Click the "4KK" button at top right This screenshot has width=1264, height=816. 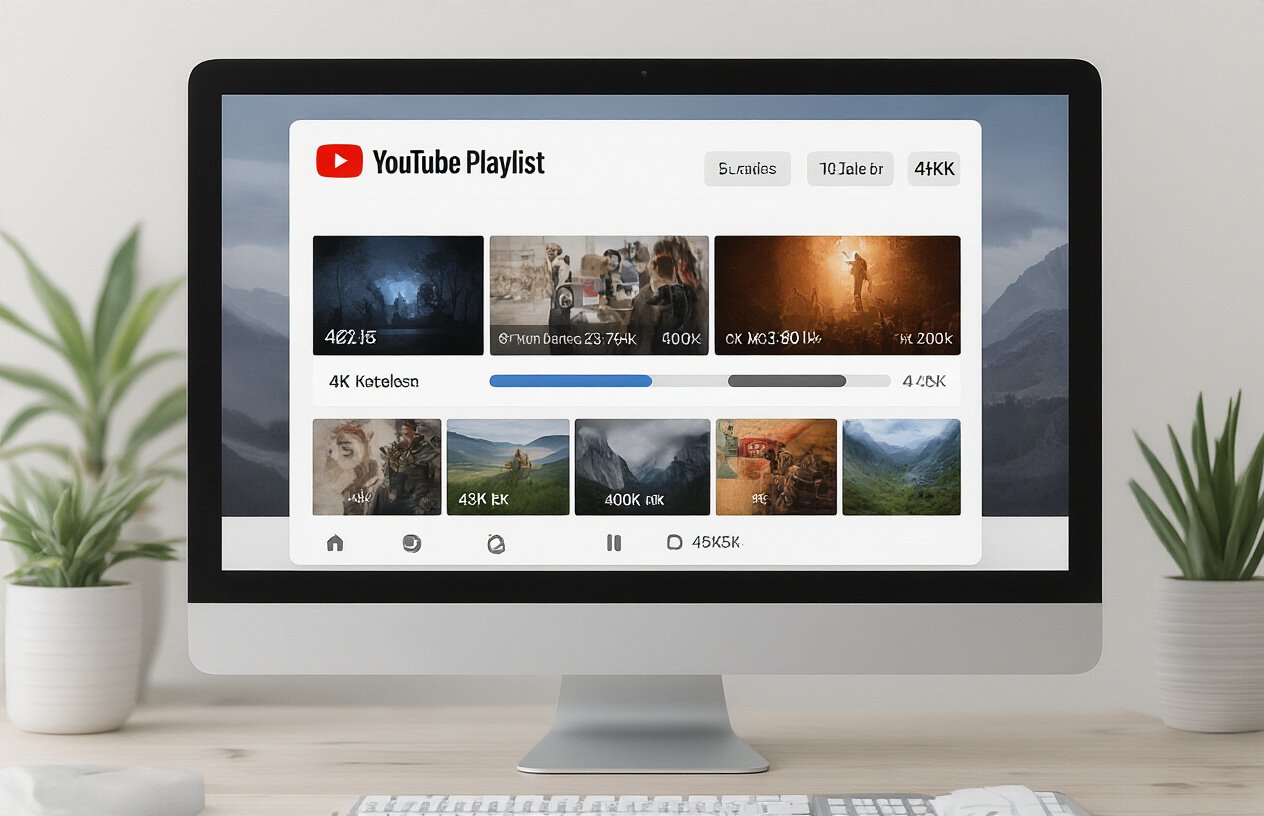tap(934, 169)
